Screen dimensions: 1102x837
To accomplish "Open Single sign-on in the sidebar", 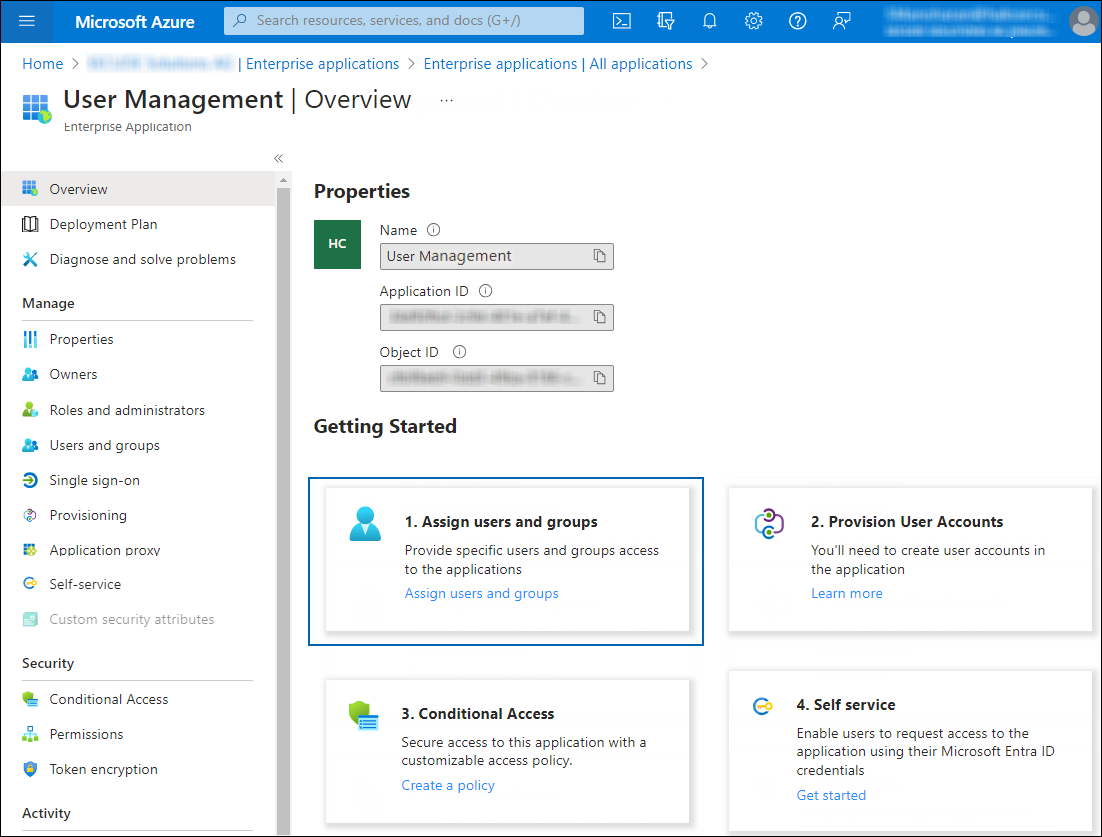I will (94, 480).
